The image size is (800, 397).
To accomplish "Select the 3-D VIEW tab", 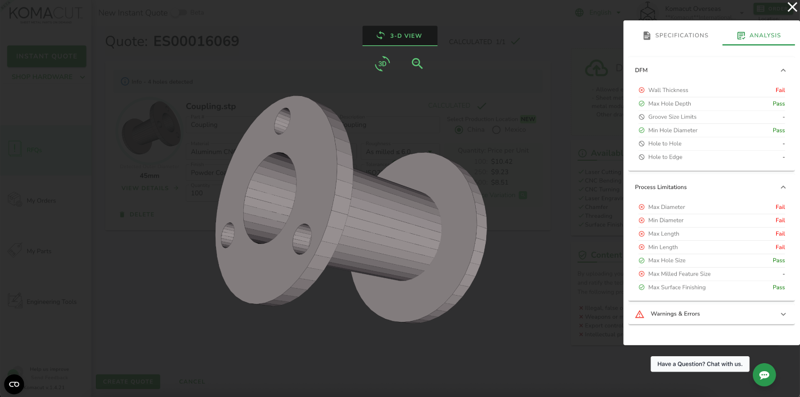I will point(400,36).
